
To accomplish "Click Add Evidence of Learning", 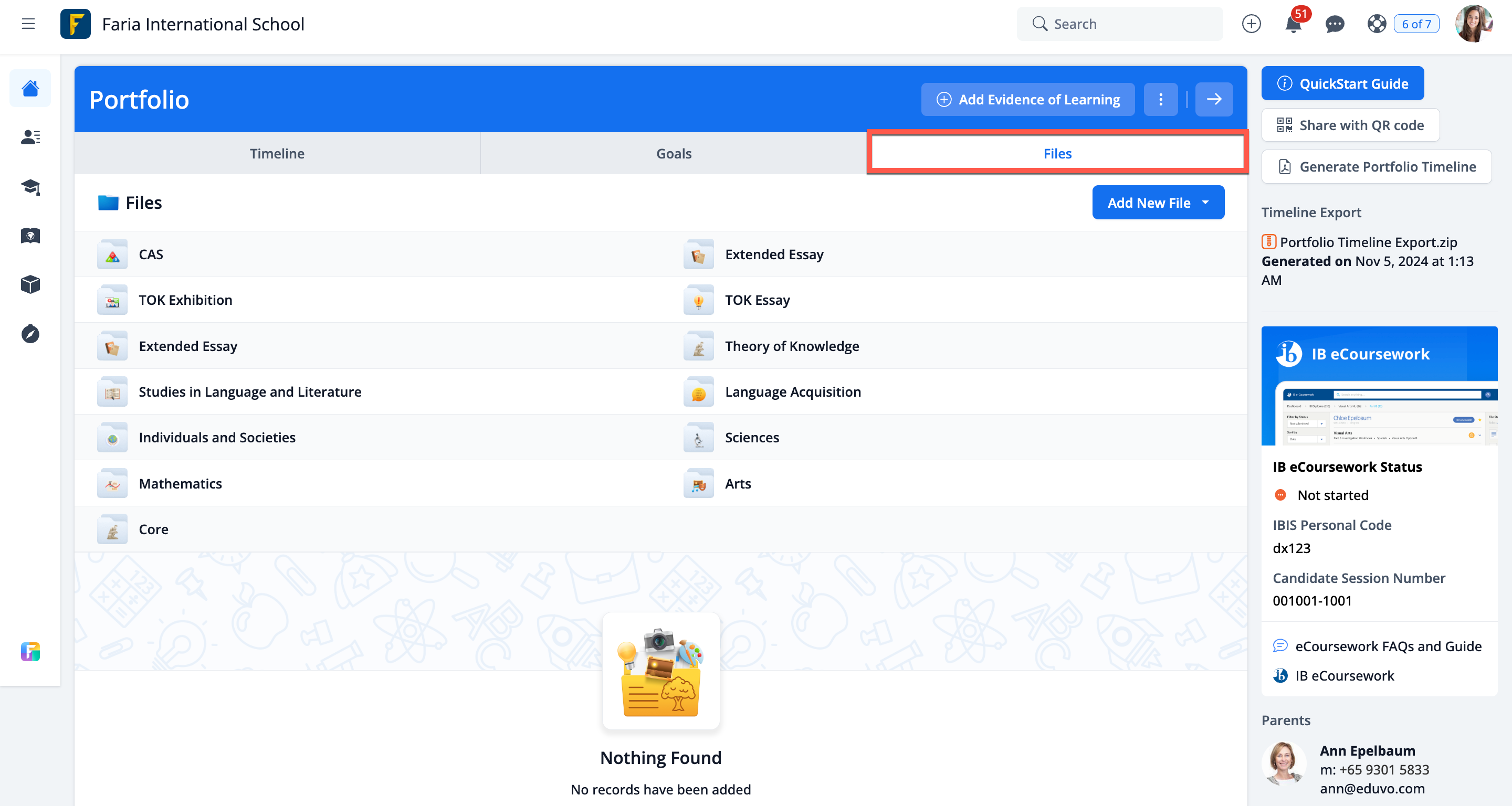I will click(1027, 99).
